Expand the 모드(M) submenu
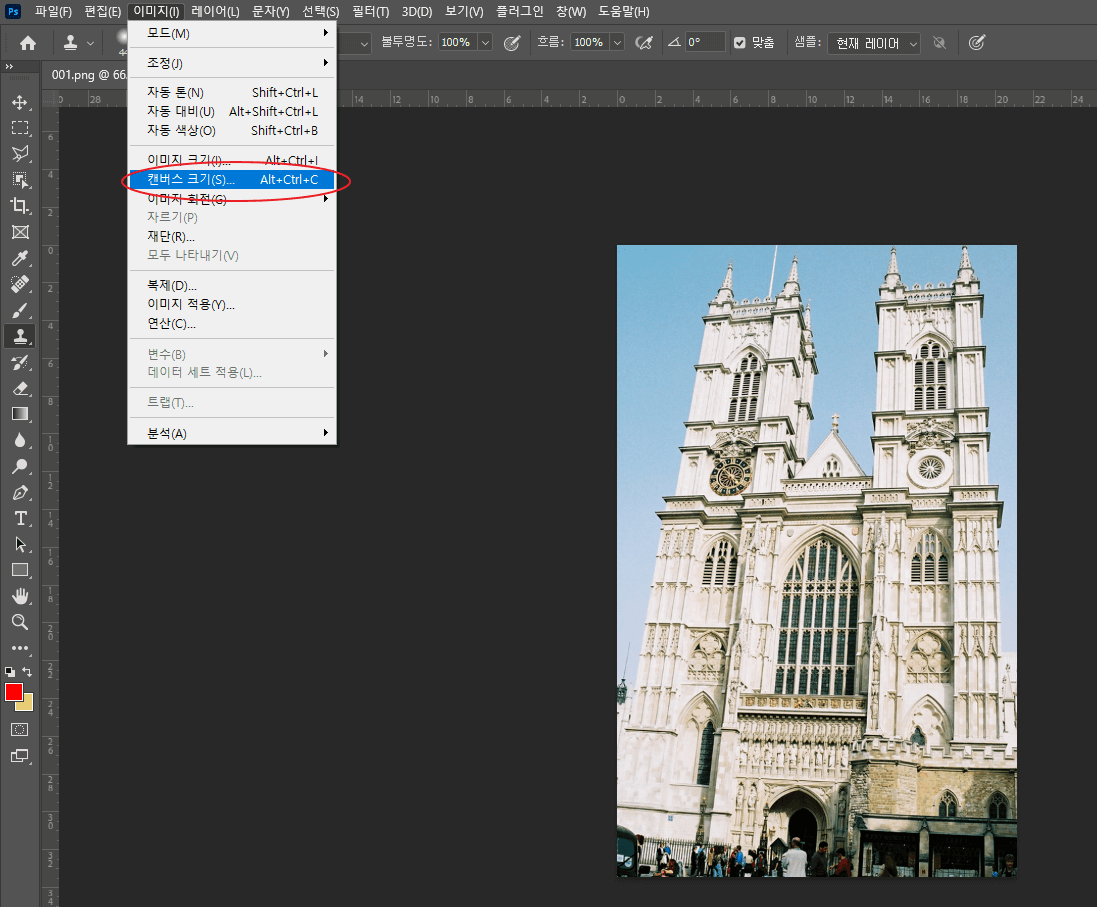1097x907 pixels. pos(232,34)
